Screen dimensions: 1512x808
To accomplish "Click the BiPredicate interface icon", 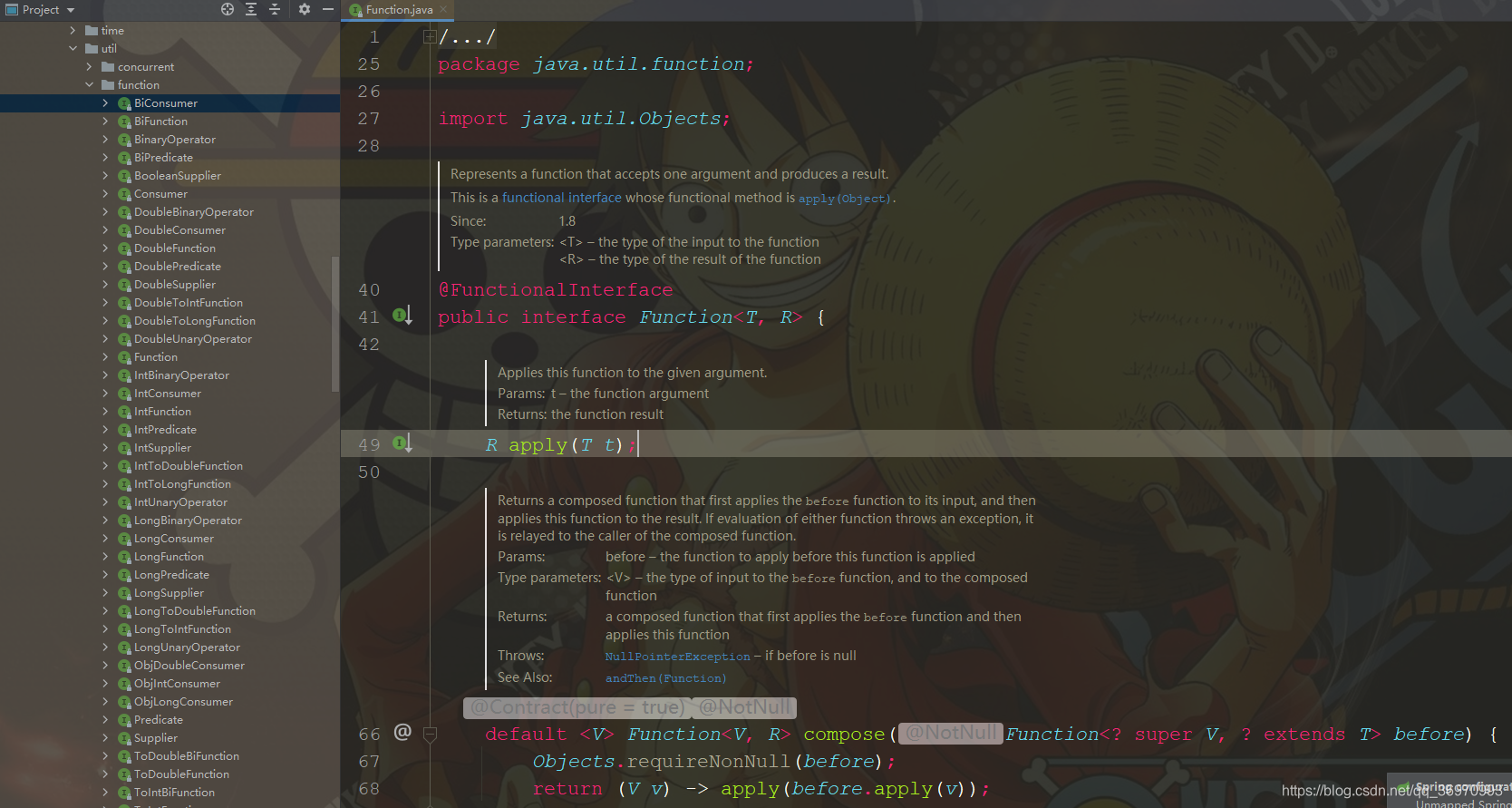I will [x=124, y=158].
